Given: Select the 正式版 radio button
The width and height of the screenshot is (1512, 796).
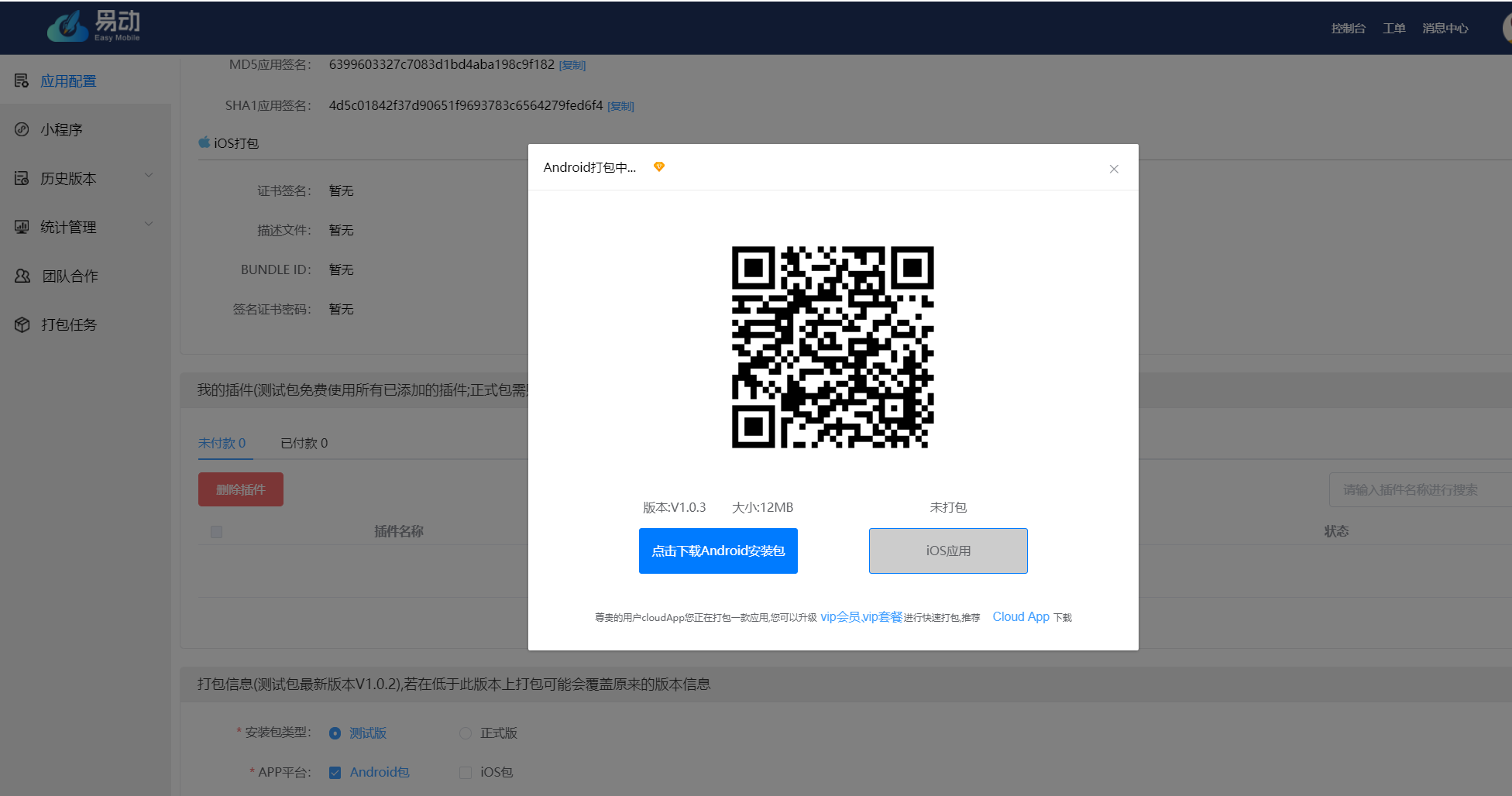Looking at the screenshot, I should (466, 733).
